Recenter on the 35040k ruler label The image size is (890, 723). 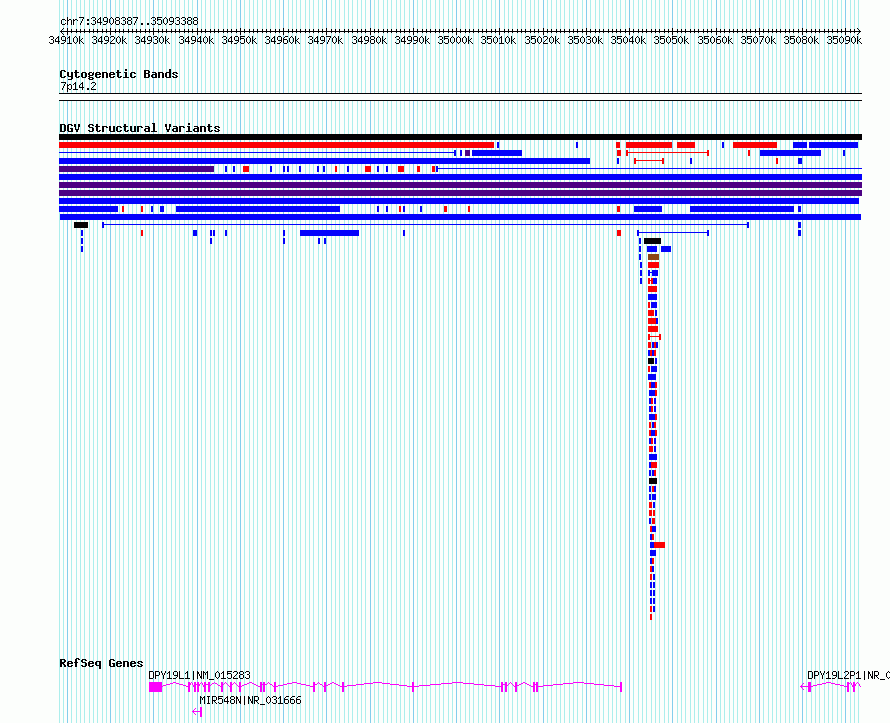(x=628, y=40)
